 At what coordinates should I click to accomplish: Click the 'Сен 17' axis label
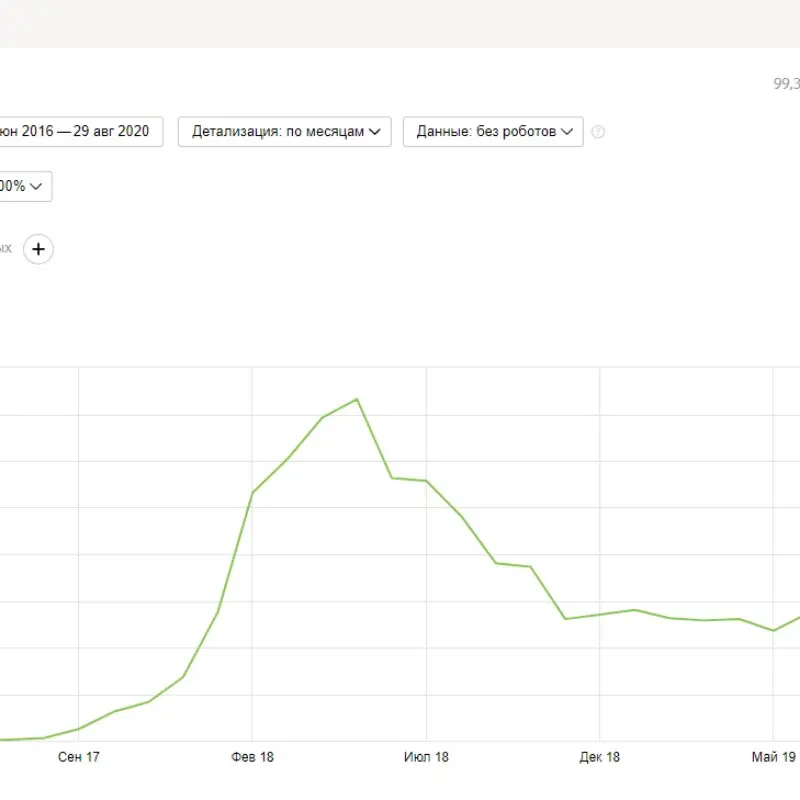tap(79, 757)
